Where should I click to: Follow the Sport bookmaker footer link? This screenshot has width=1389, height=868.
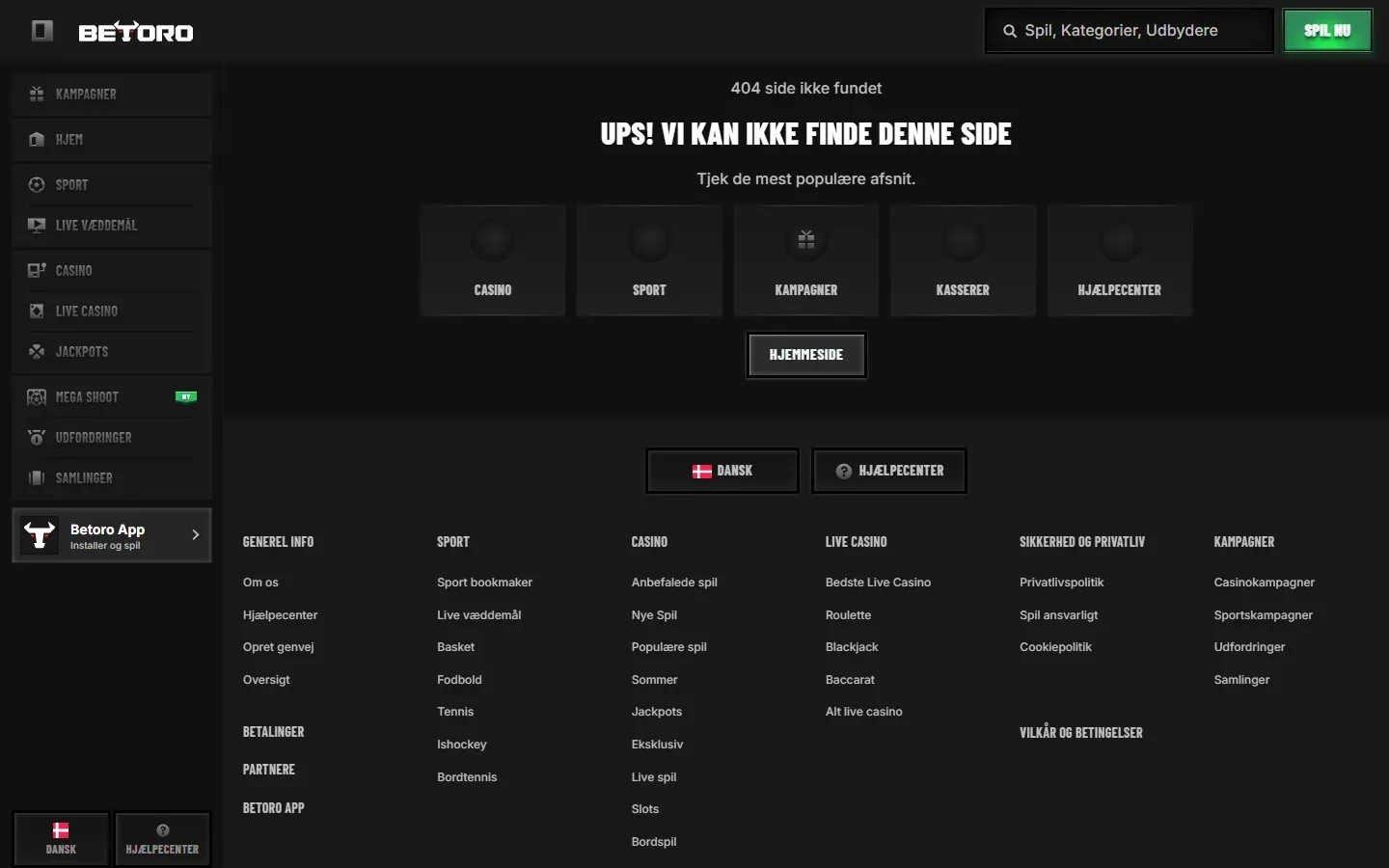click(484, 583)
